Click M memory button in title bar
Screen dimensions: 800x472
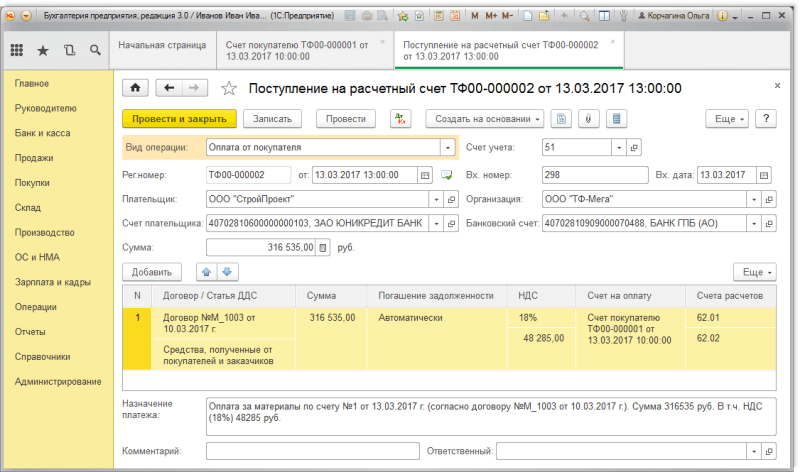(x=474, y=16)
